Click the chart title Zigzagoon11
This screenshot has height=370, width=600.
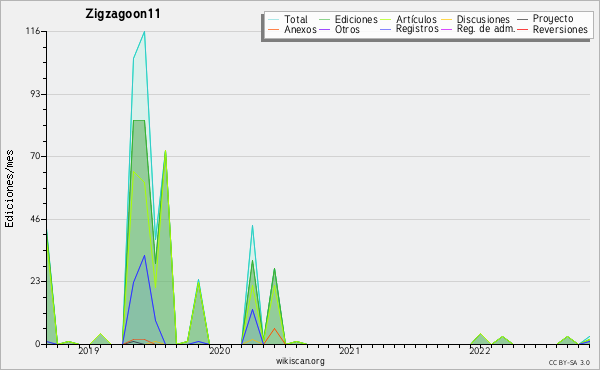point(123,14)
